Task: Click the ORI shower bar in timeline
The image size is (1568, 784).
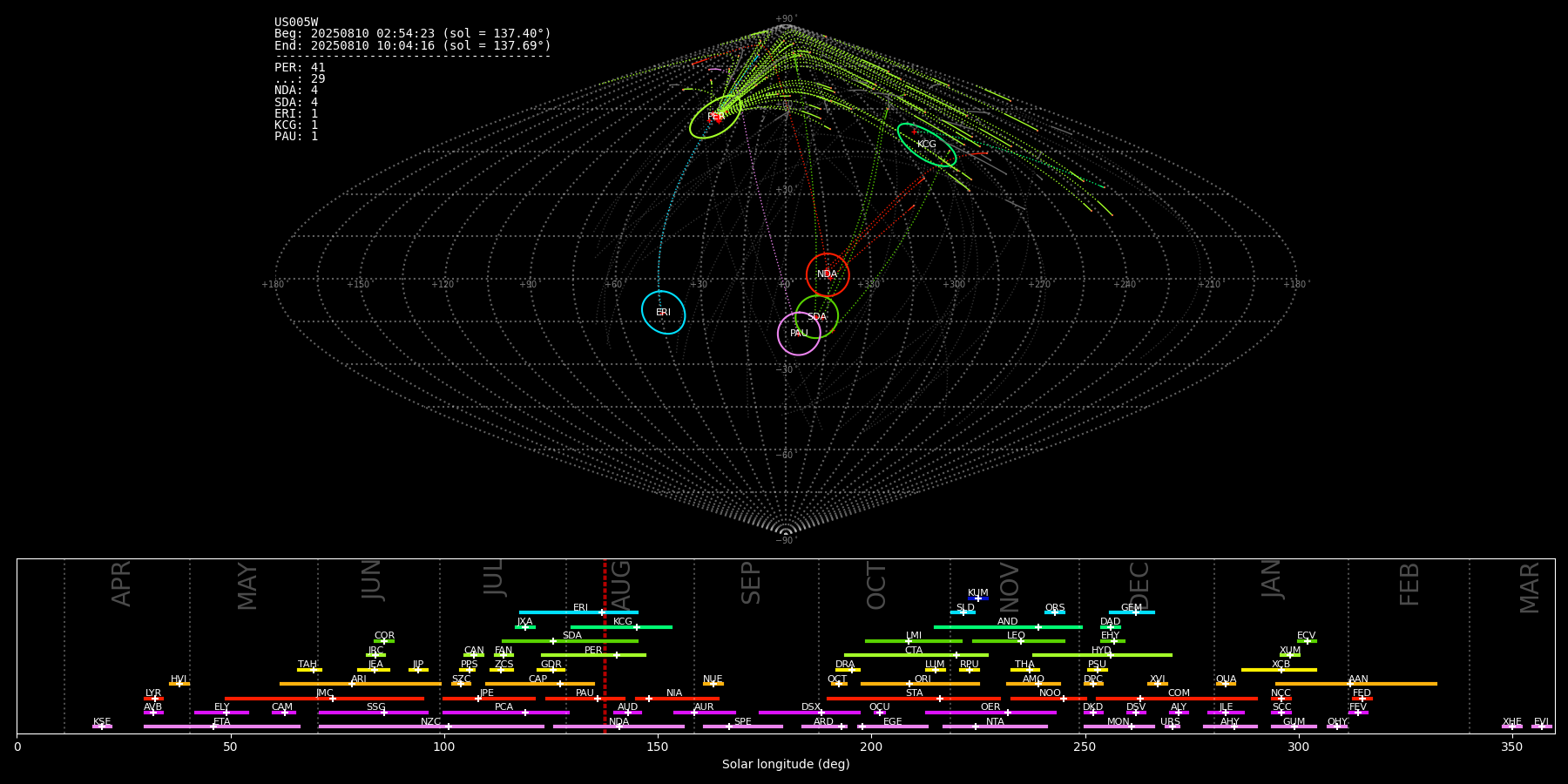Action: [920, 684]
